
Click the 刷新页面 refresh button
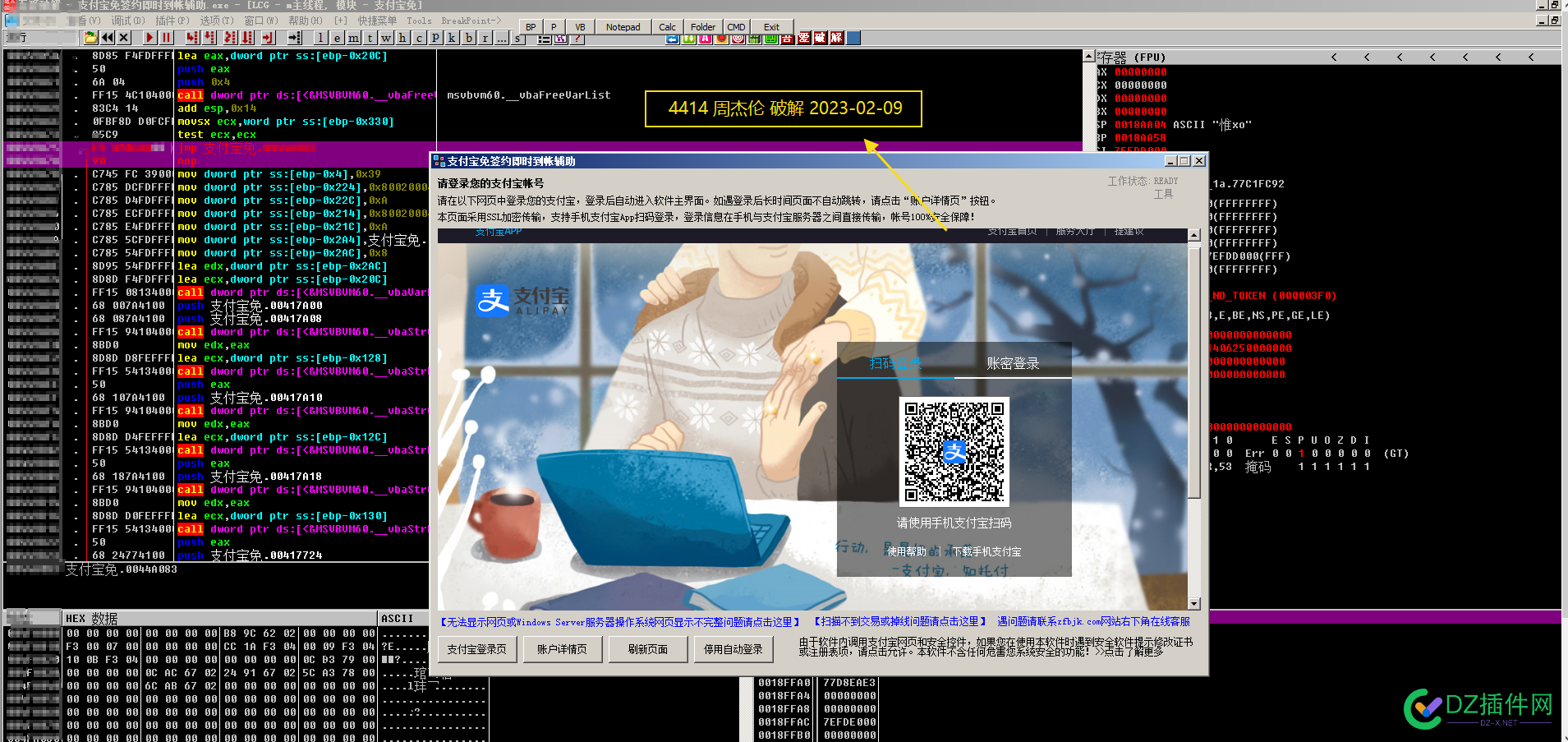(648, 649)
